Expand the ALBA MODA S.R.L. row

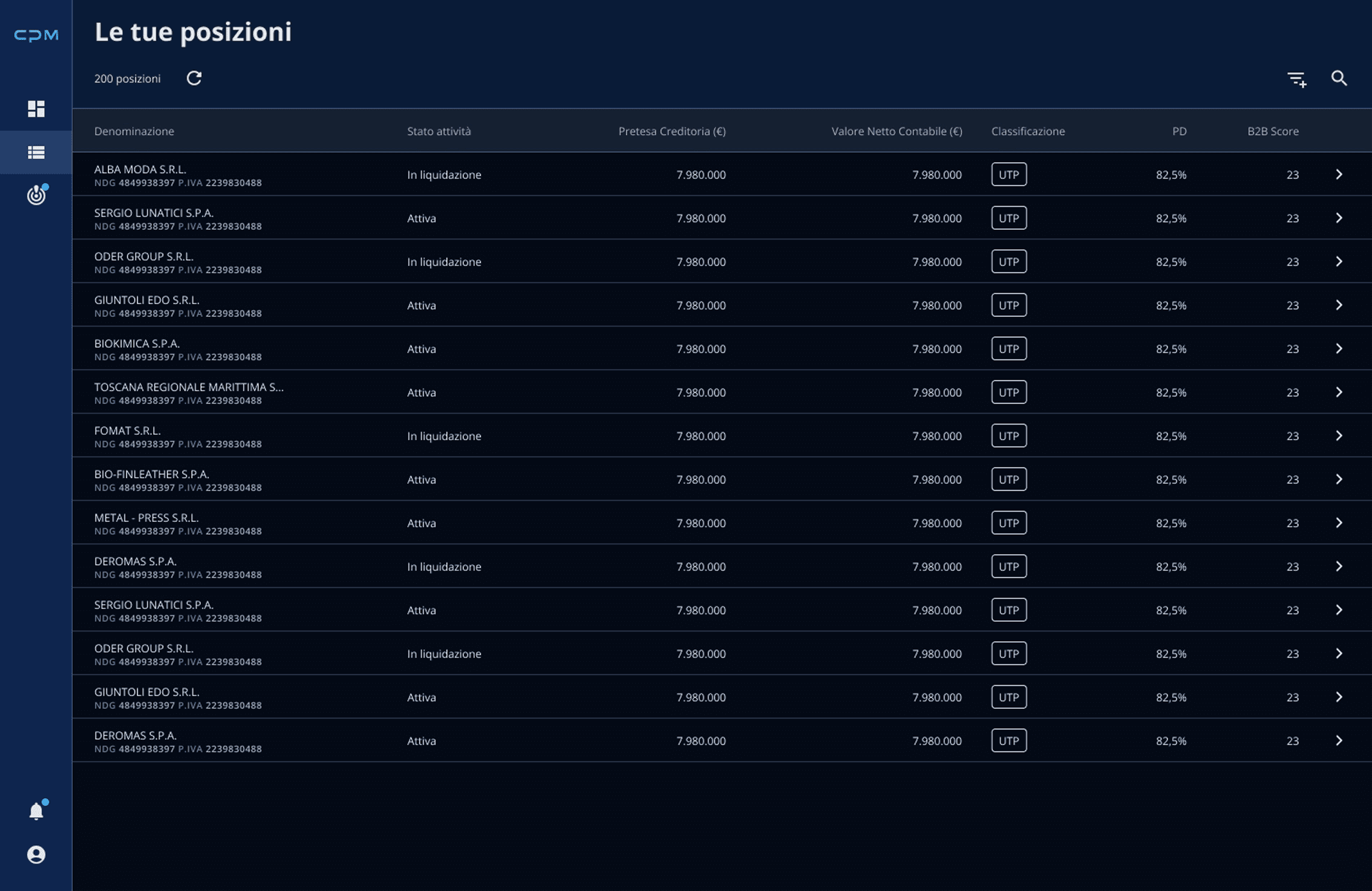1339,174
